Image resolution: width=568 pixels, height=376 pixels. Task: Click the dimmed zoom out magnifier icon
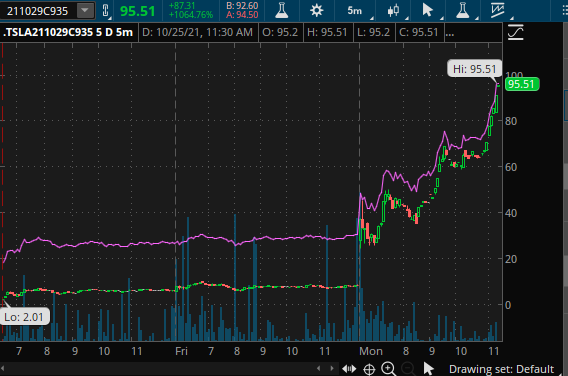click(x=409, y=369)
